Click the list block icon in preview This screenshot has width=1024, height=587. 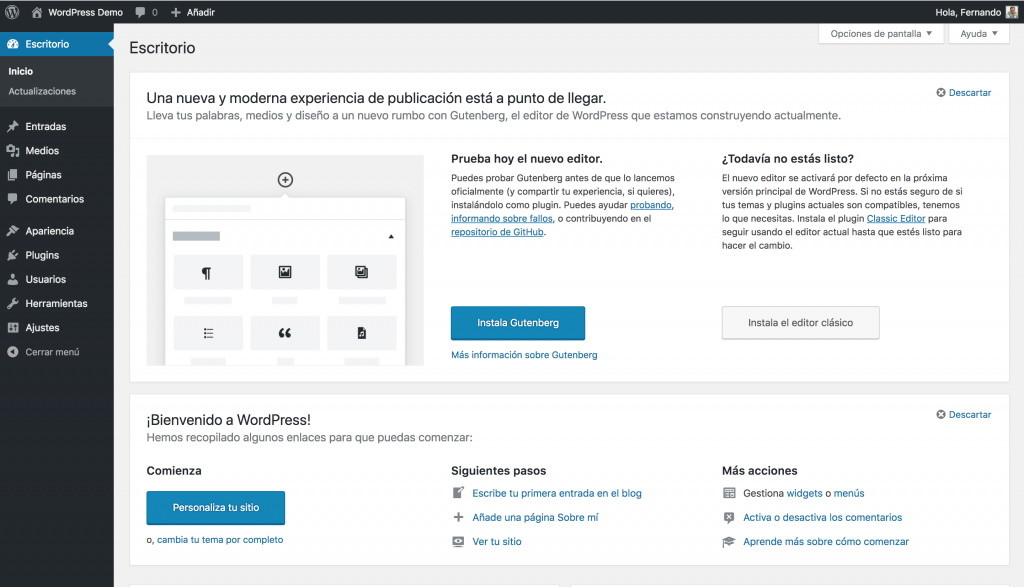pyautogui.click(x=208, y=333)
